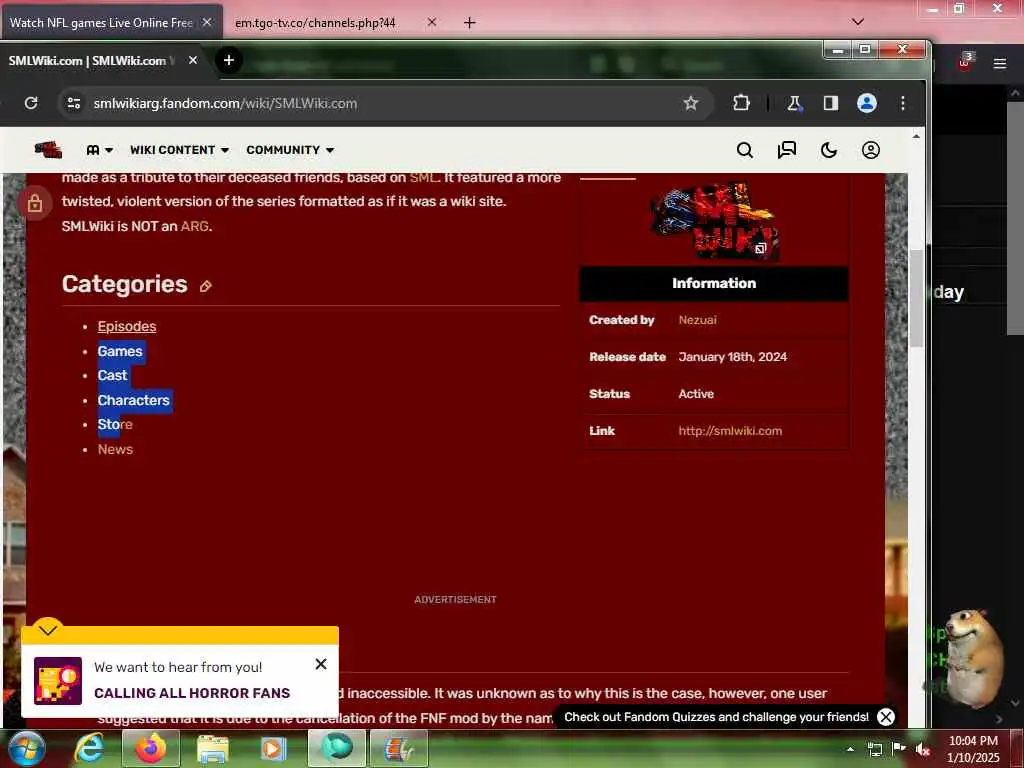Switch to Watch NFL games tab in back window
Screen dimensions: 1024x768
click(101, 22)
